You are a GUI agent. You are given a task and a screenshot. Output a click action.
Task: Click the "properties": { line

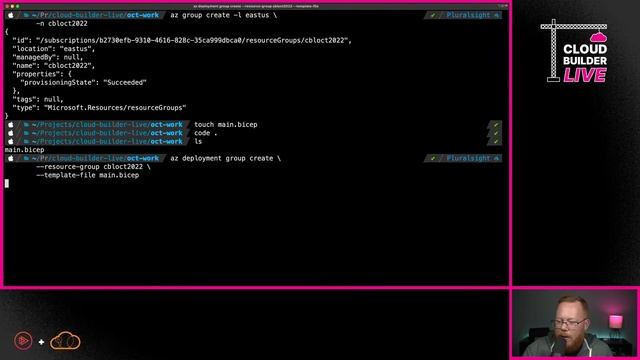42,74
